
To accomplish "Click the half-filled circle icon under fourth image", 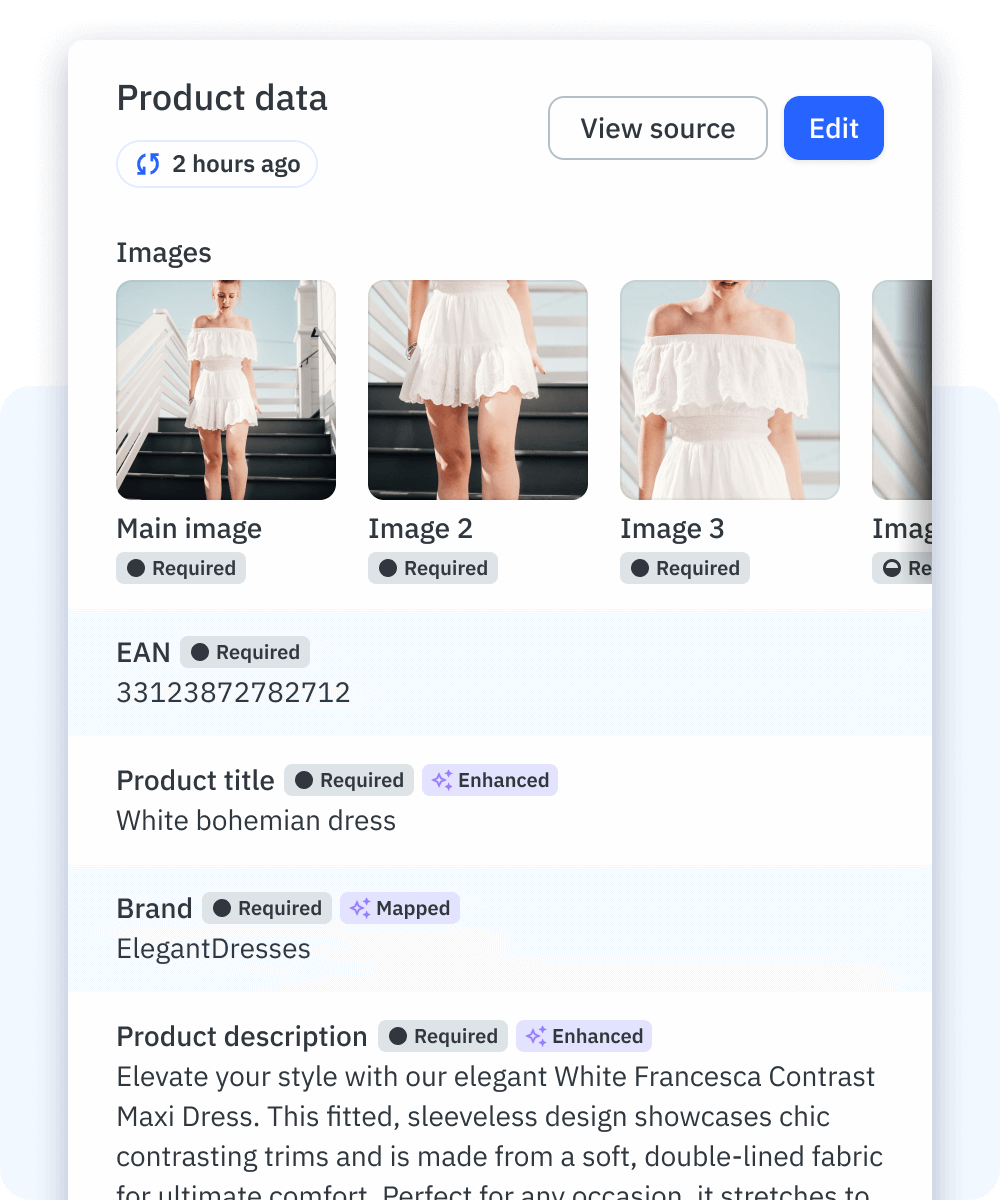I will click(892, 568).
